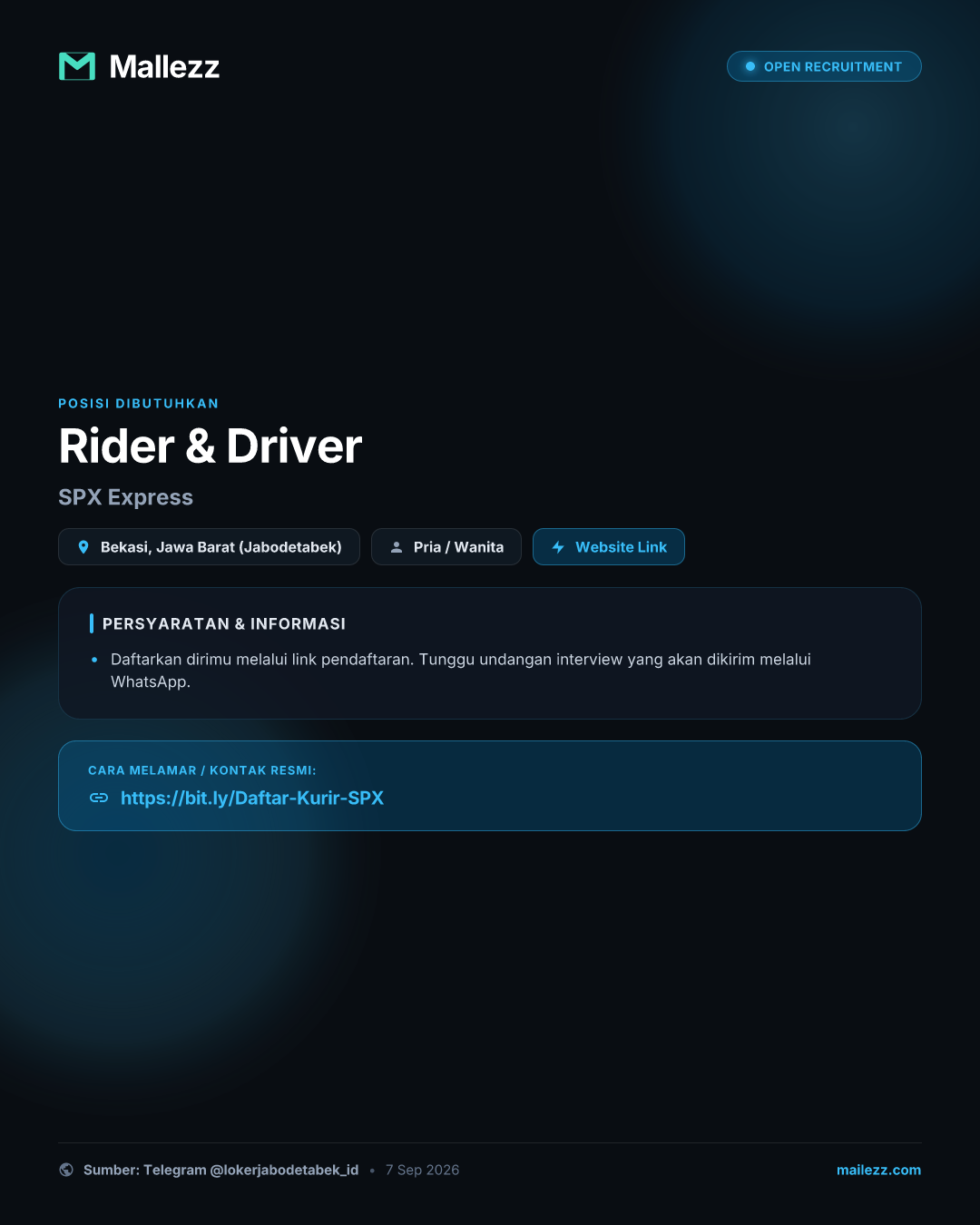Click the 7 Sep 2026 date text
The height and width of the screenshot is (1225, 980).
coord(422,1170)
